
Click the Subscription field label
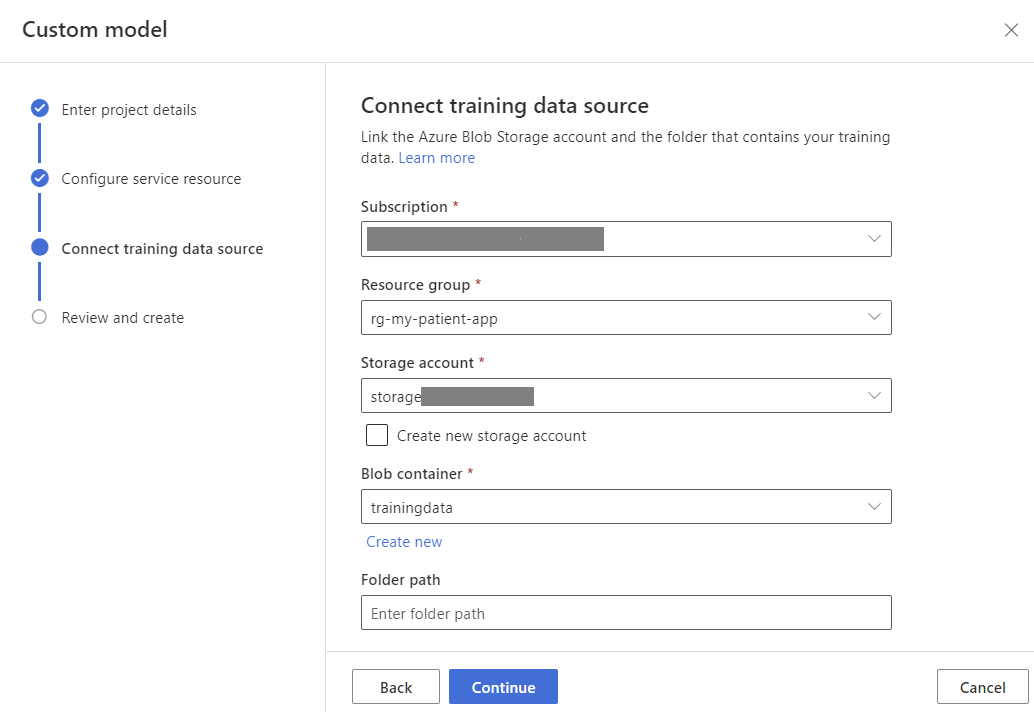(404, 207)
